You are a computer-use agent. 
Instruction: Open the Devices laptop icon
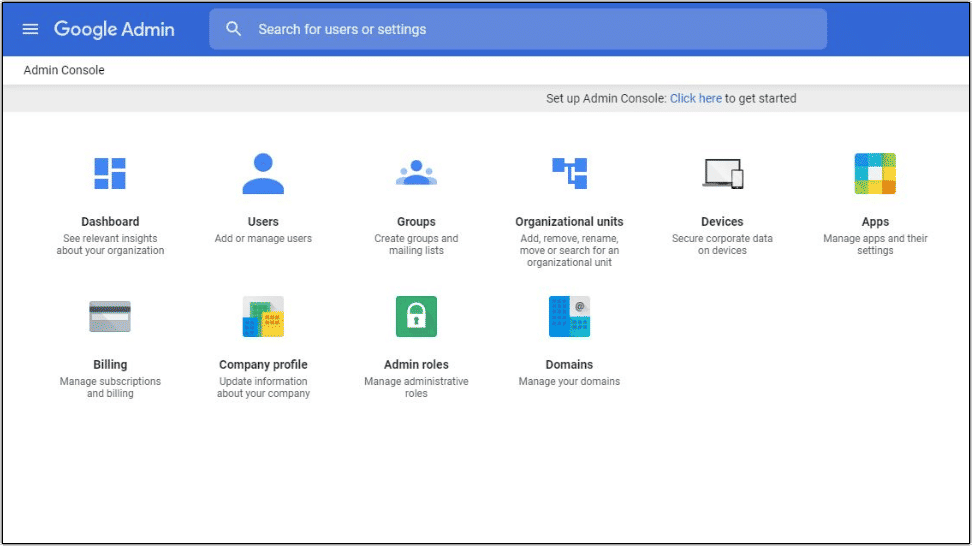click(x=722, y=173)
